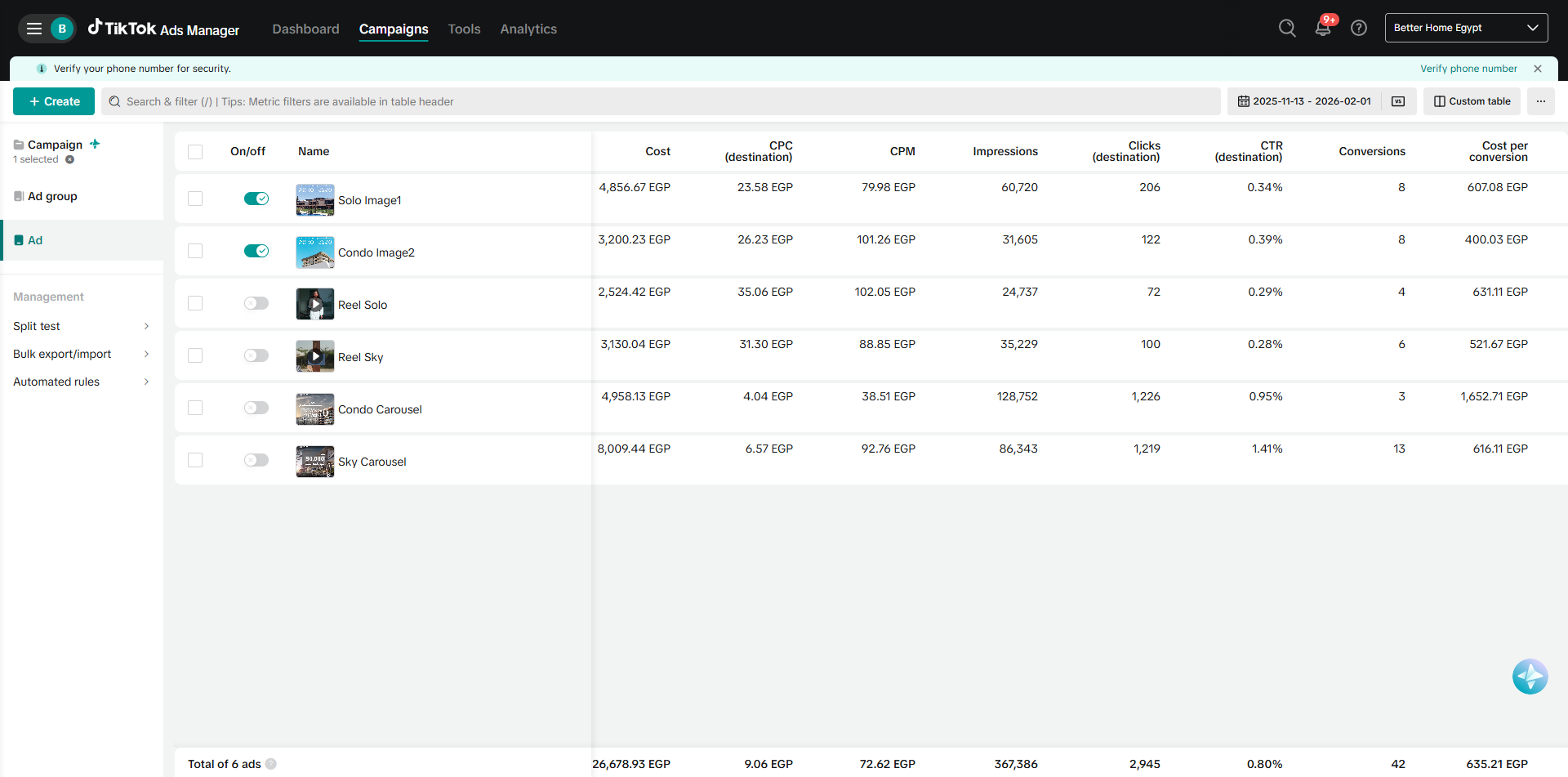Open the three-dot more options button
The width and height of the screenshot is (1568, 777).
pos(1540,101)
